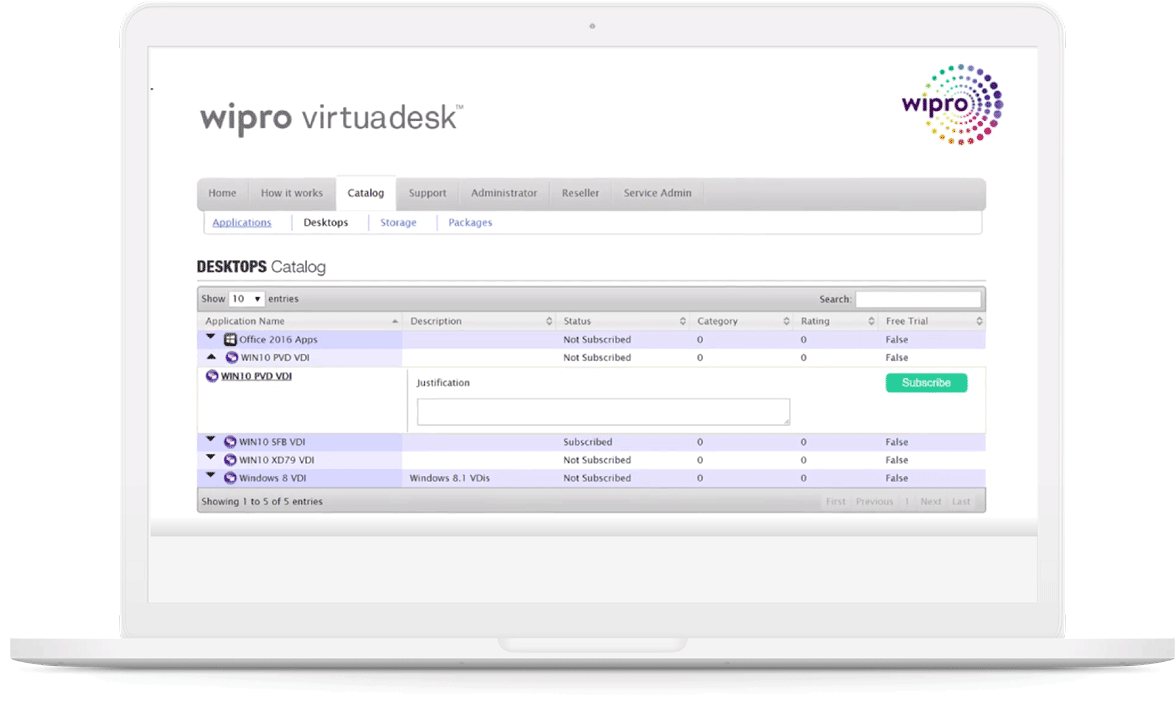Open the underlined WIN10 PVD VDI link
The image size is (1175, 702).
click(x=256, y=377)
